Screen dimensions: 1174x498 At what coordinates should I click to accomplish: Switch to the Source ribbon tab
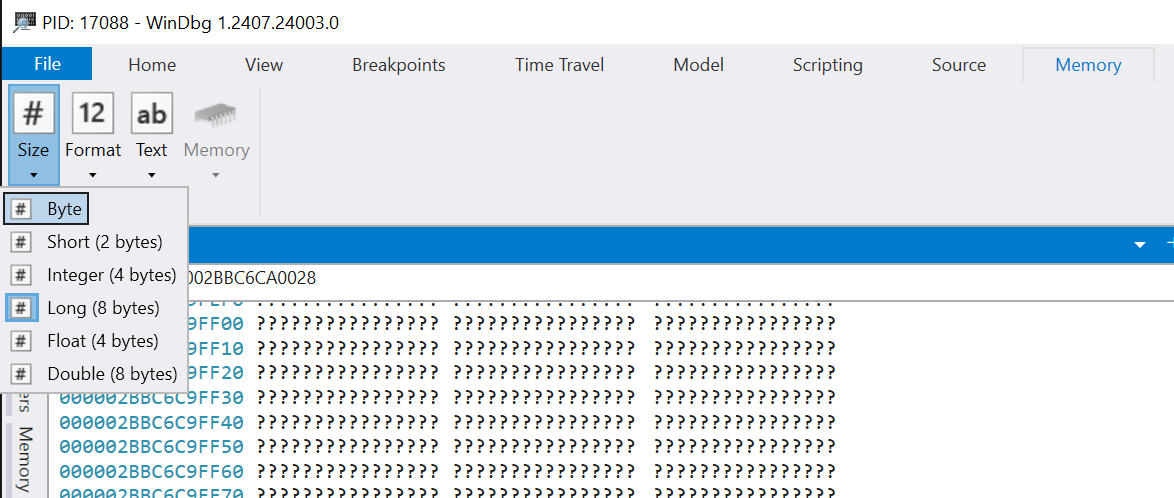958,65
